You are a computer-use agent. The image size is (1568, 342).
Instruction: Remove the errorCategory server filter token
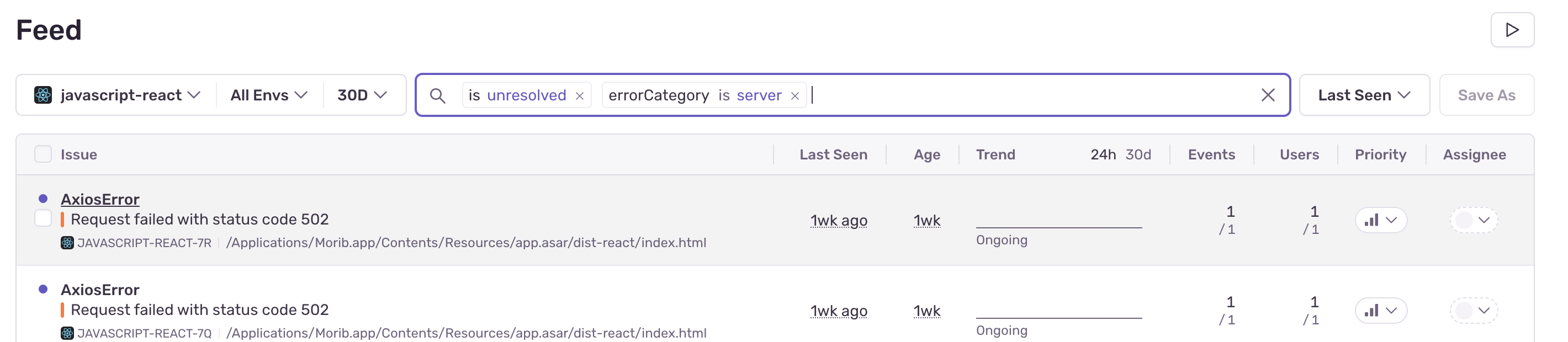(794, 96)
